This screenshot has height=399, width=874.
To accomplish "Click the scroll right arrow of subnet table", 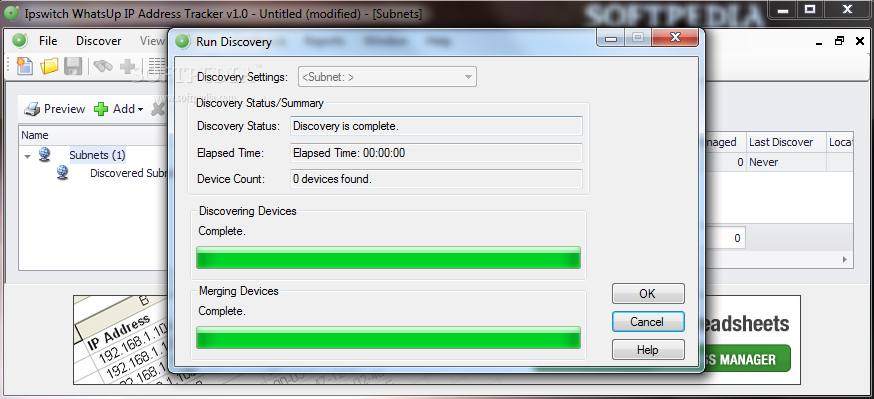I will (845, 259).
